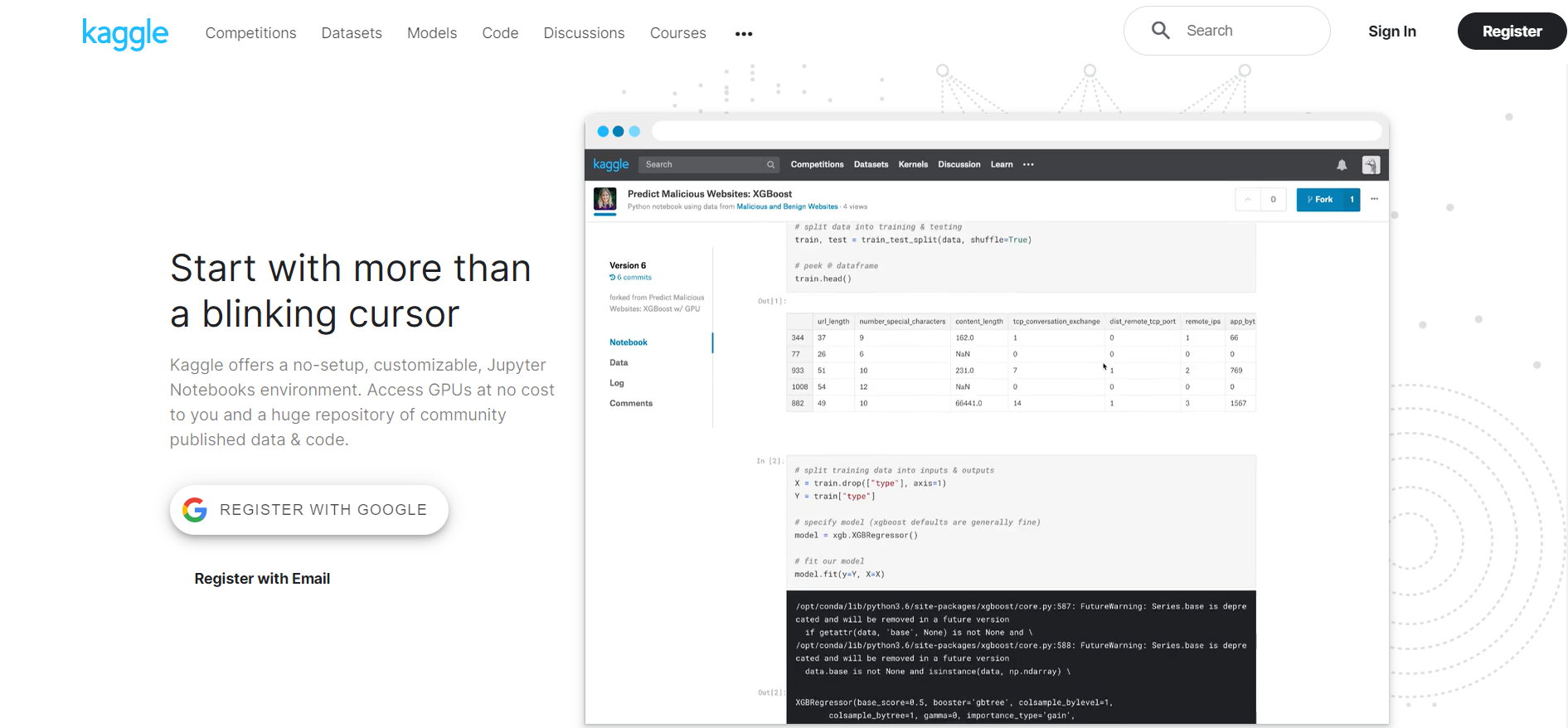The height and width of the screenshot is (728, 1568).
Task: Open the Datasets menu item
Action: click(x=352, y=33)
